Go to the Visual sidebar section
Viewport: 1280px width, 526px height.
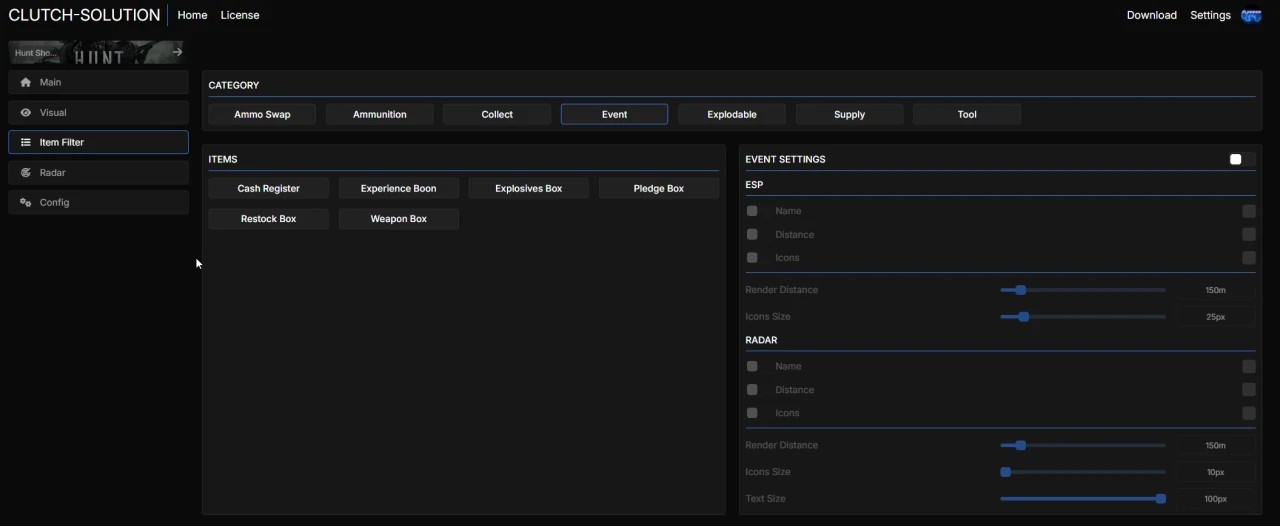[98, 112]
